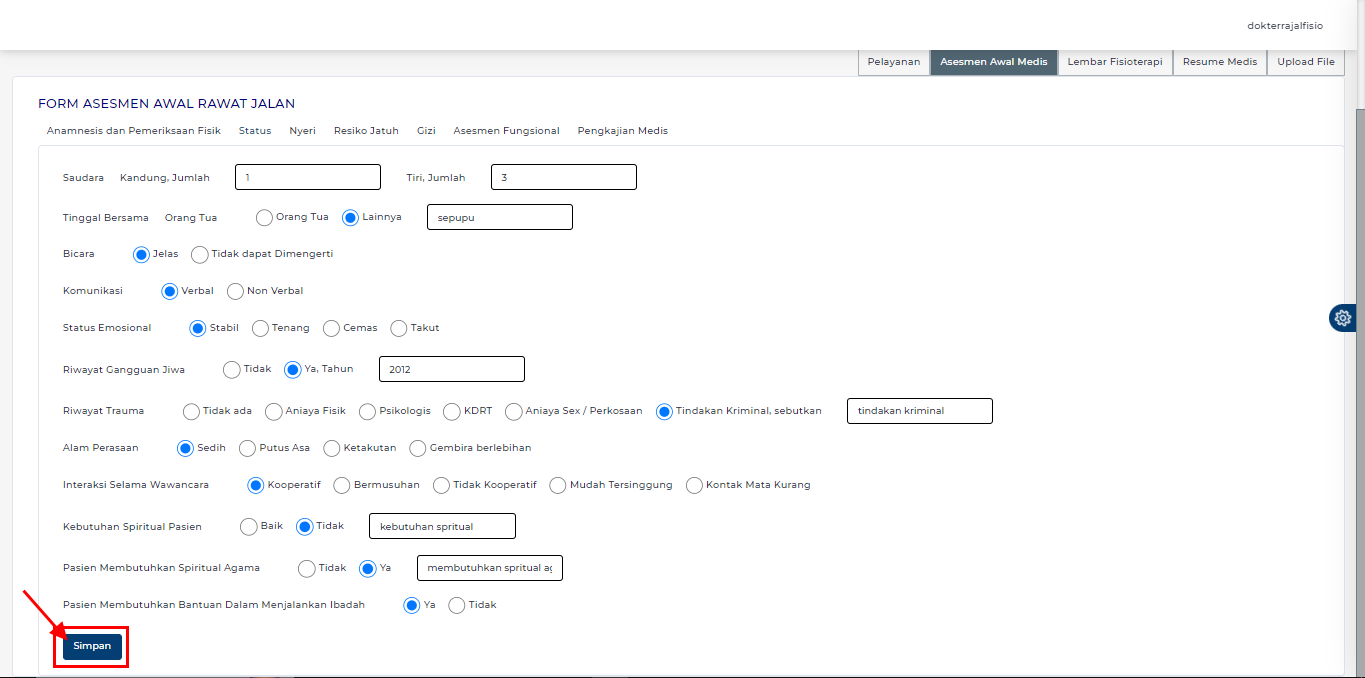Select Orang Tua radio for Tinggal Bersama
This screenshot has height=678, width=1365.
click(265, 218)
